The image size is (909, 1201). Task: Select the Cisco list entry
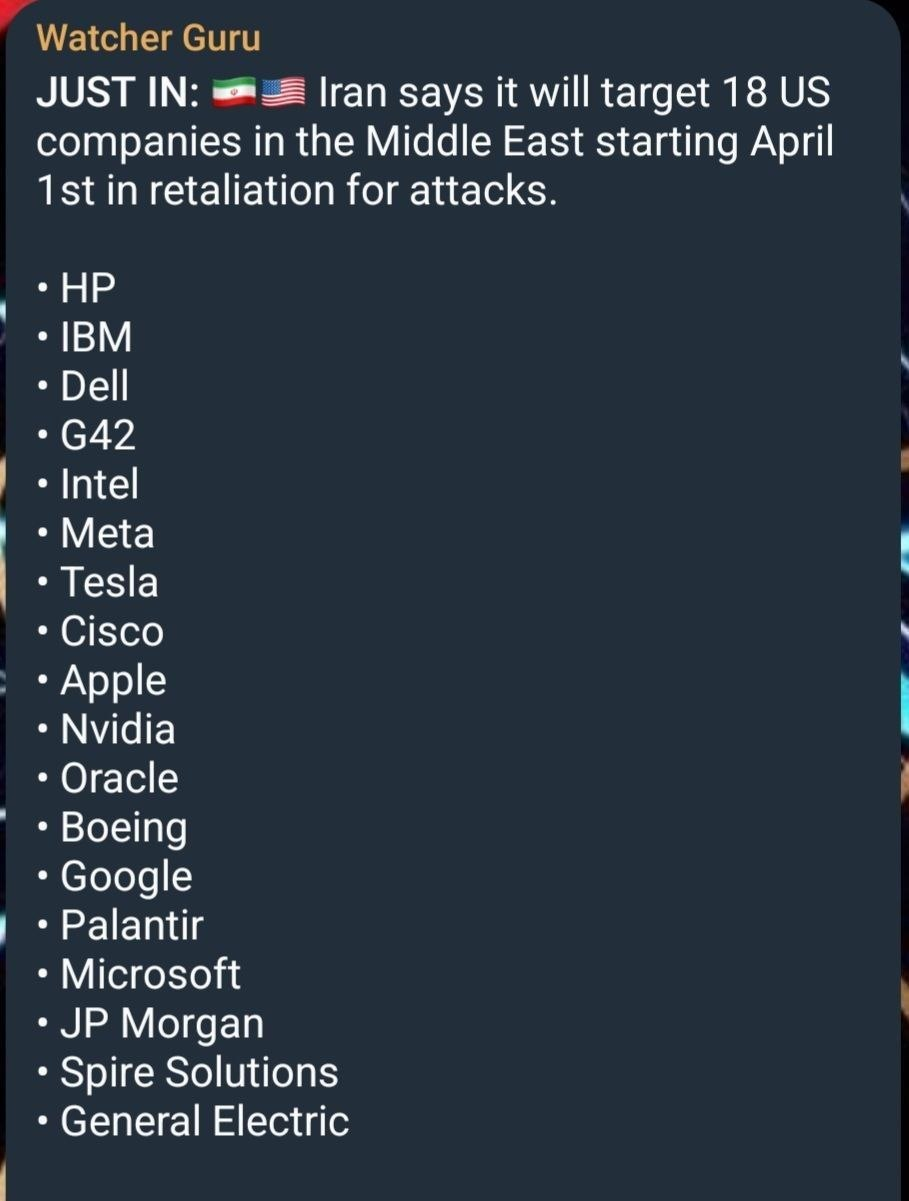[112, 632]
